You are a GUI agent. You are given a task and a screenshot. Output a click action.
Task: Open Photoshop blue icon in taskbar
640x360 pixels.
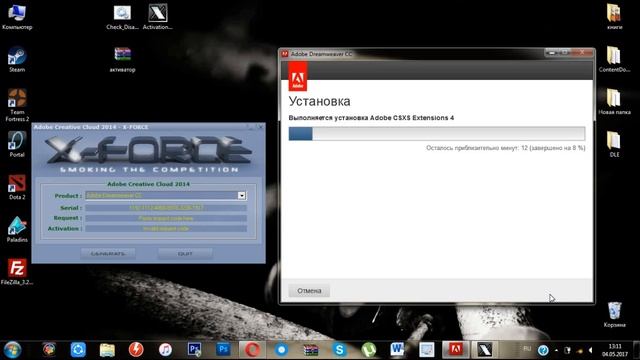coord(223,350)
